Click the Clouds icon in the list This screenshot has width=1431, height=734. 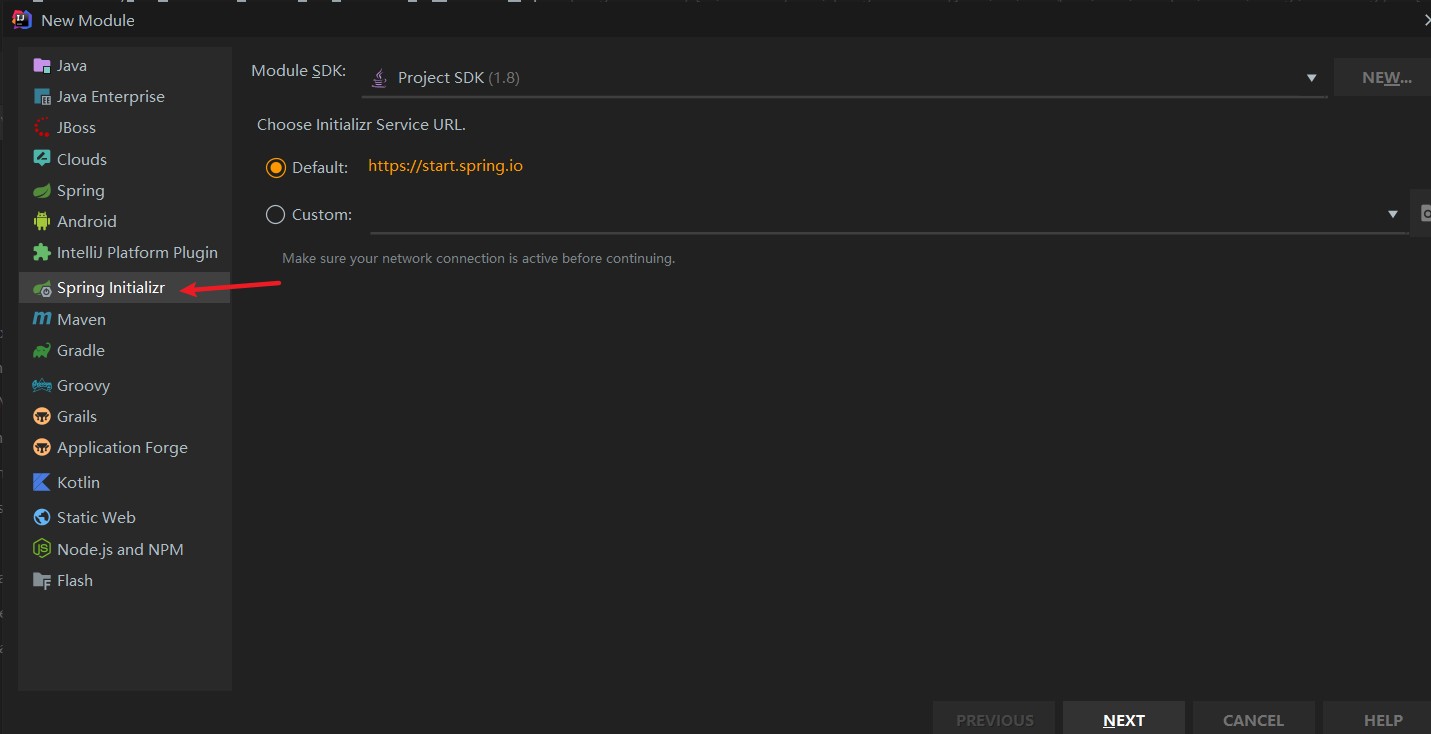tap(41, 159)
